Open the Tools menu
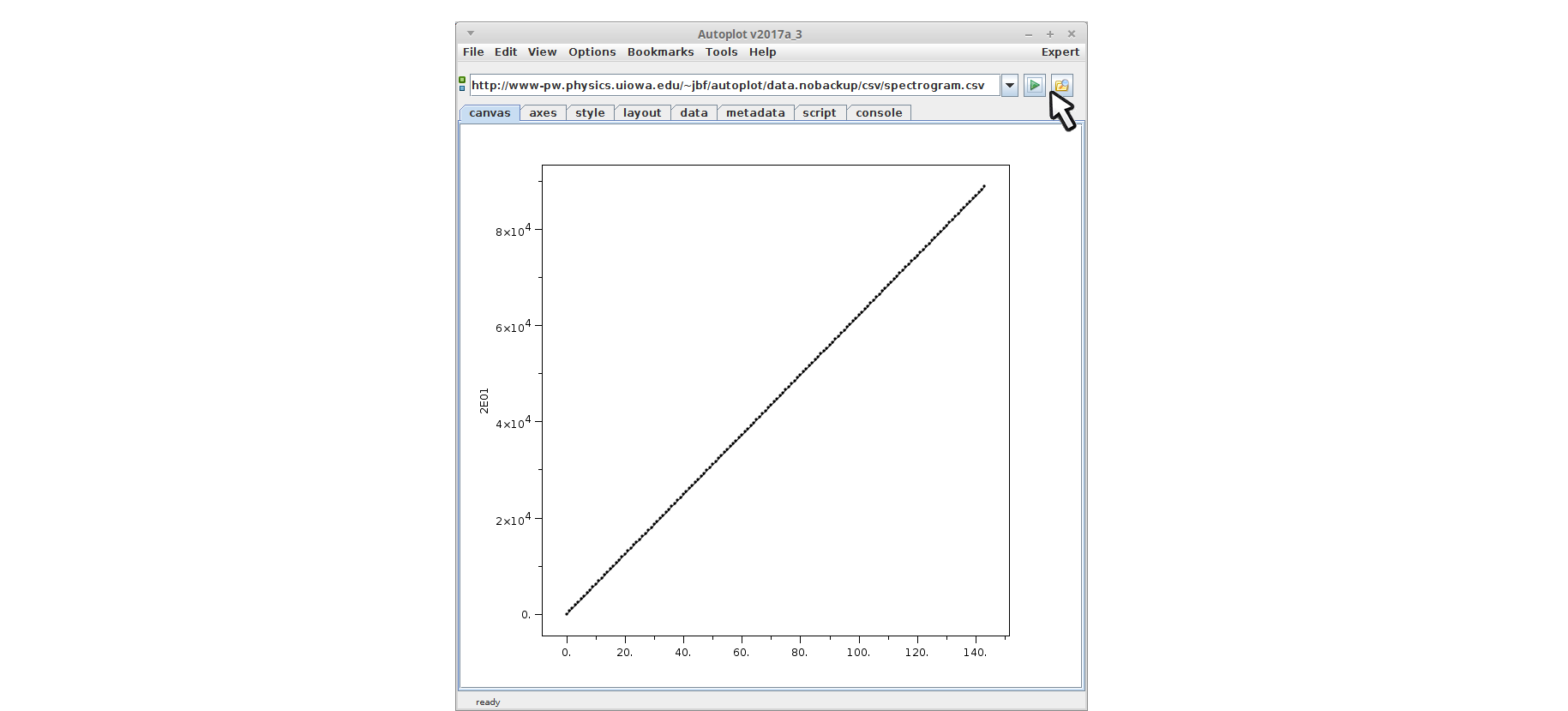This screenshot has height=711, width=1568. pyautogui.click(x=721, y=51)
